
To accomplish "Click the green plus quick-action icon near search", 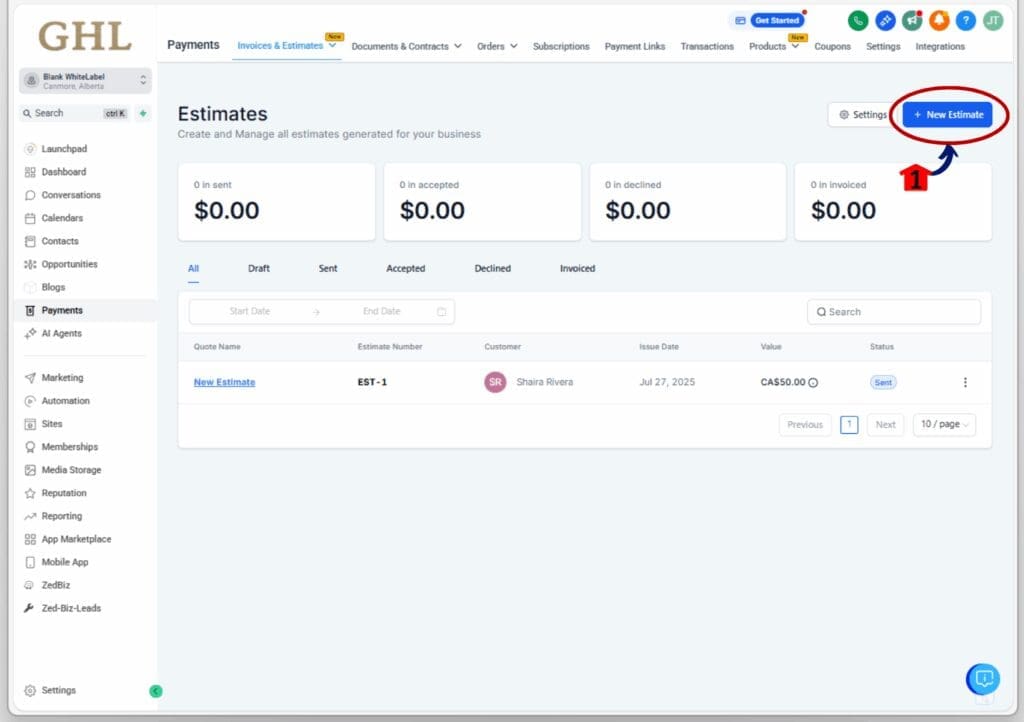I will coord(143,113).
